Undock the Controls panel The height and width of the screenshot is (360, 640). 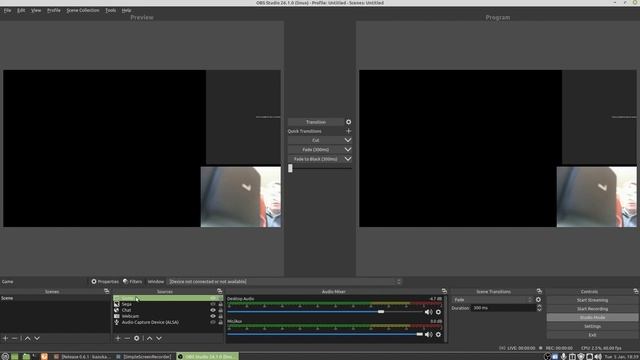pos(636,291)
